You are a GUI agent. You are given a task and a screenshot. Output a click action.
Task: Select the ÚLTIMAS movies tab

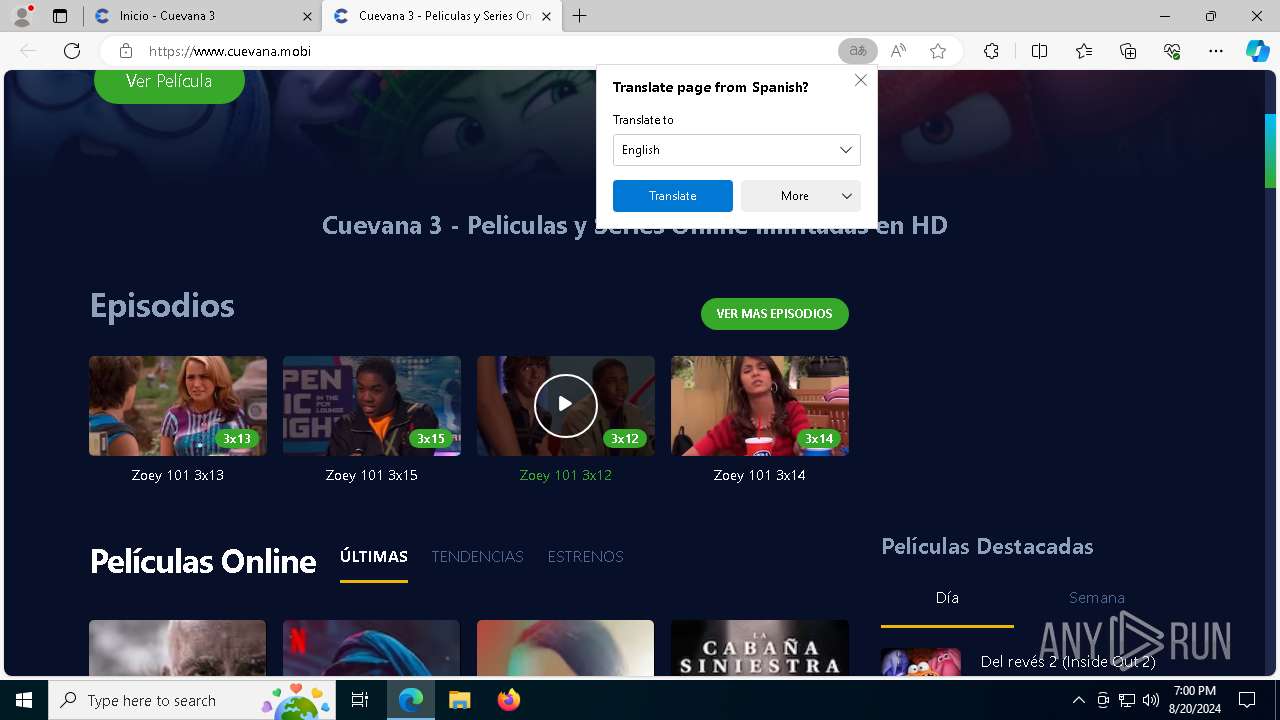(x=374, y=557)
